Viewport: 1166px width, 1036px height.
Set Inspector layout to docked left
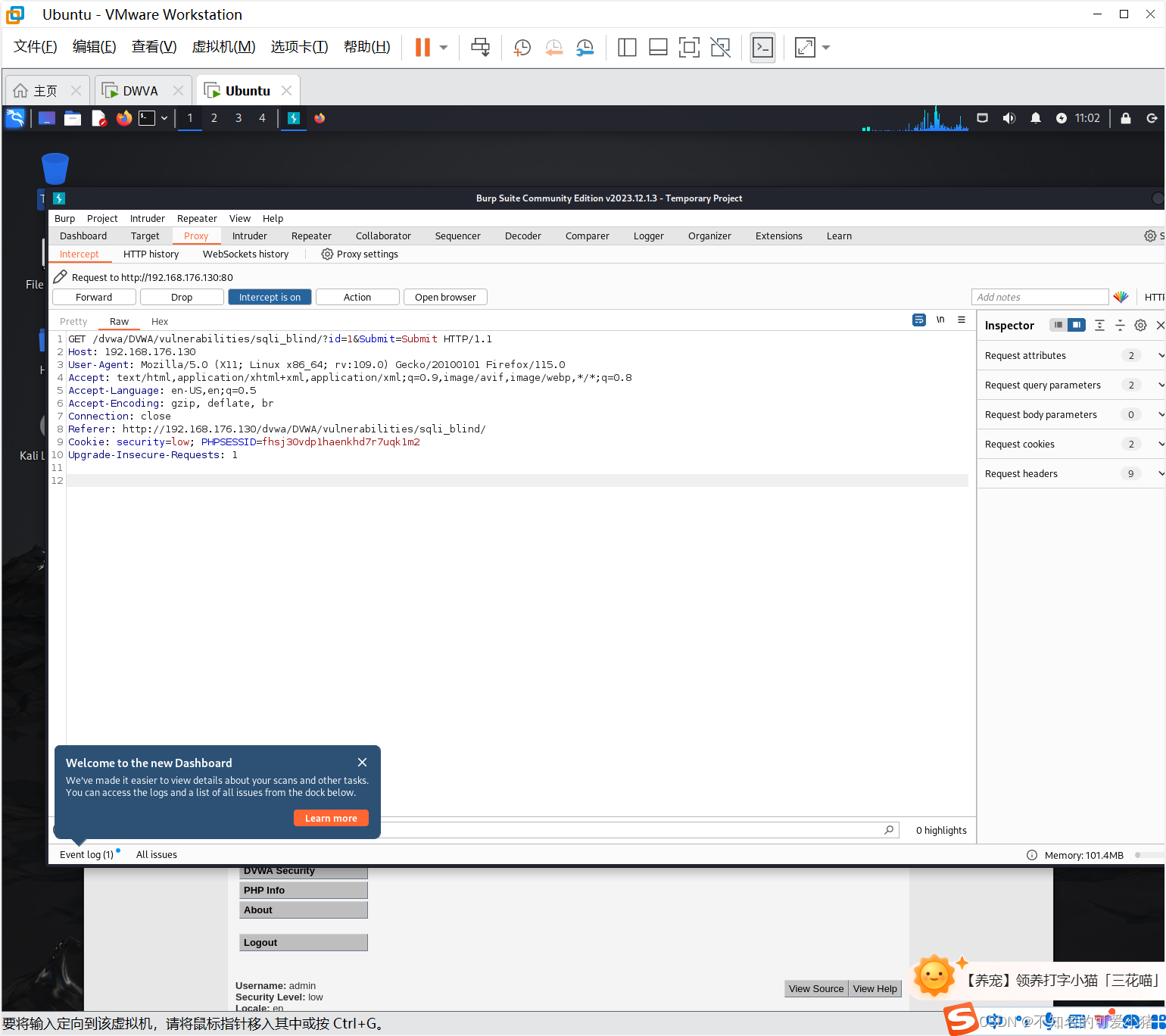pyautogui.click(x=1058, y=325)
